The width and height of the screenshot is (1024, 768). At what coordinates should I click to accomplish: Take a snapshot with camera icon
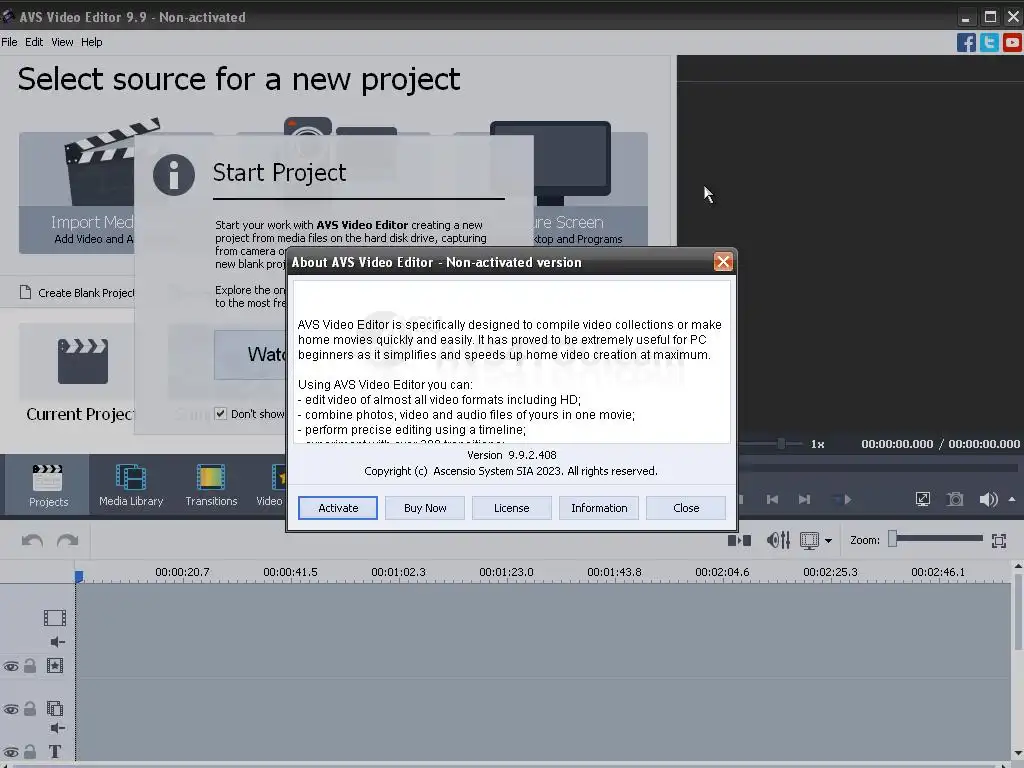[x=955, y=500]
